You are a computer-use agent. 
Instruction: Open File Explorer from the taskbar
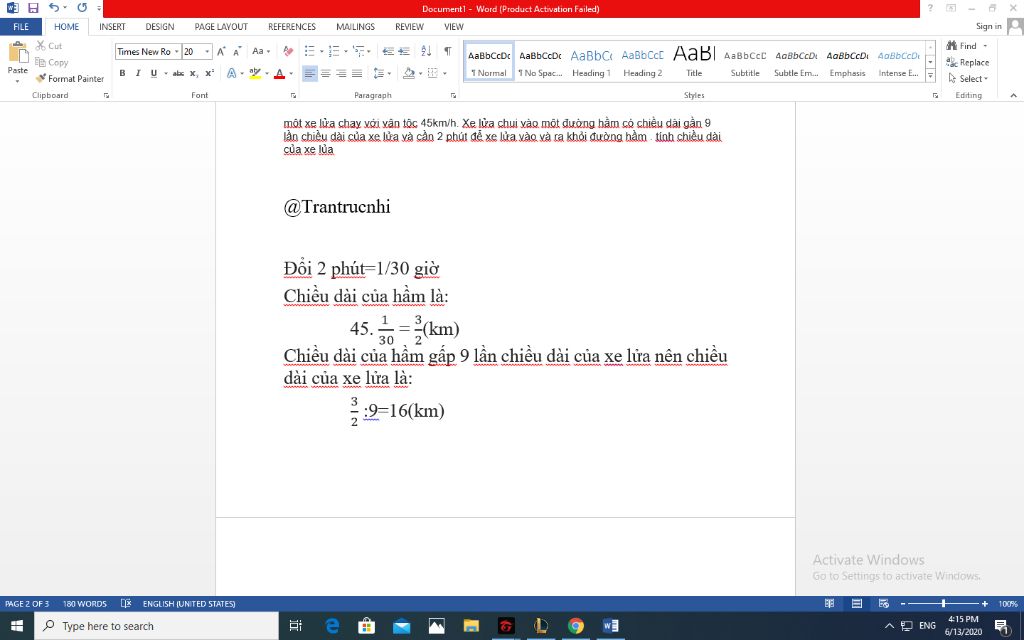(471, 626)
